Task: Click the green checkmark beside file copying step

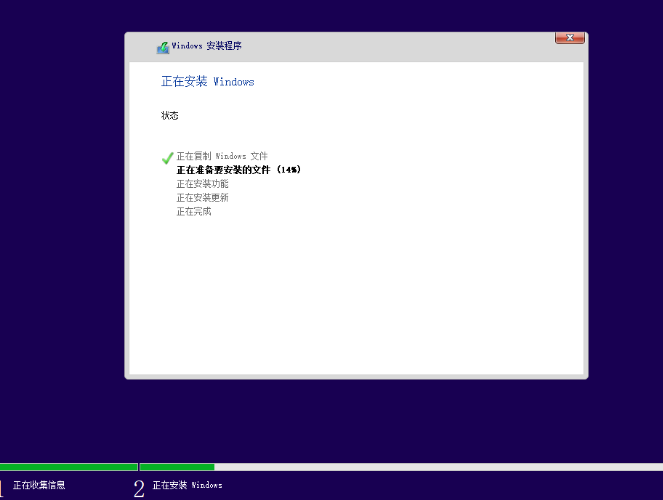Action: tap(167, 157)
